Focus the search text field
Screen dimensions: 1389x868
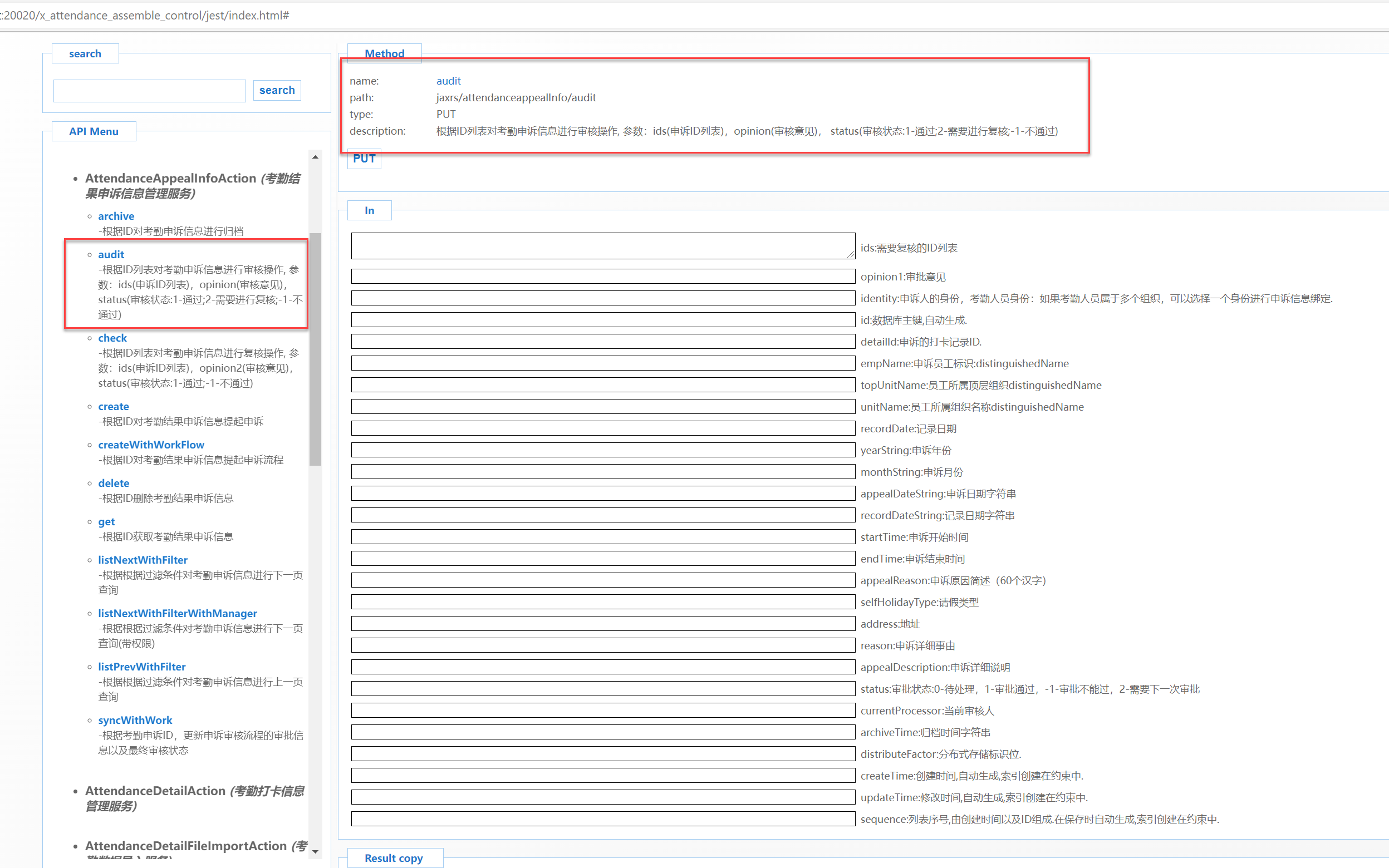pyautogui.click(x=149, y=91)
